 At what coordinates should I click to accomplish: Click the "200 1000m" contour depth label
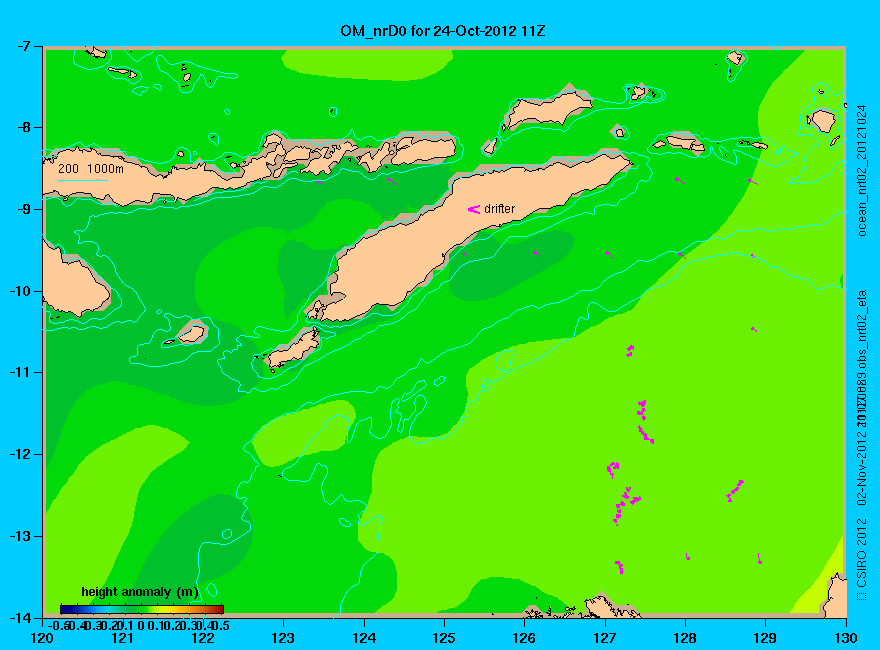pyautogui.click(x=91, y=168)
